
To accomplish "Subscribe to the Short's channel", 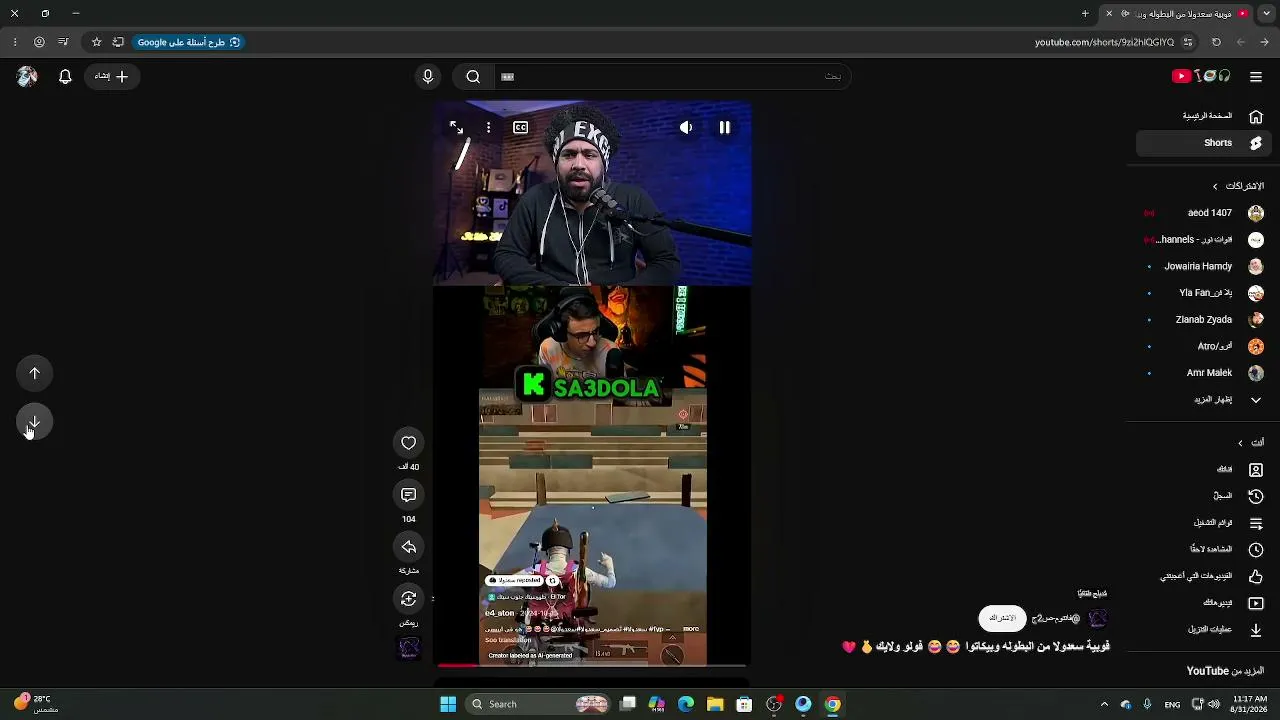I will tap(1002, 618).
